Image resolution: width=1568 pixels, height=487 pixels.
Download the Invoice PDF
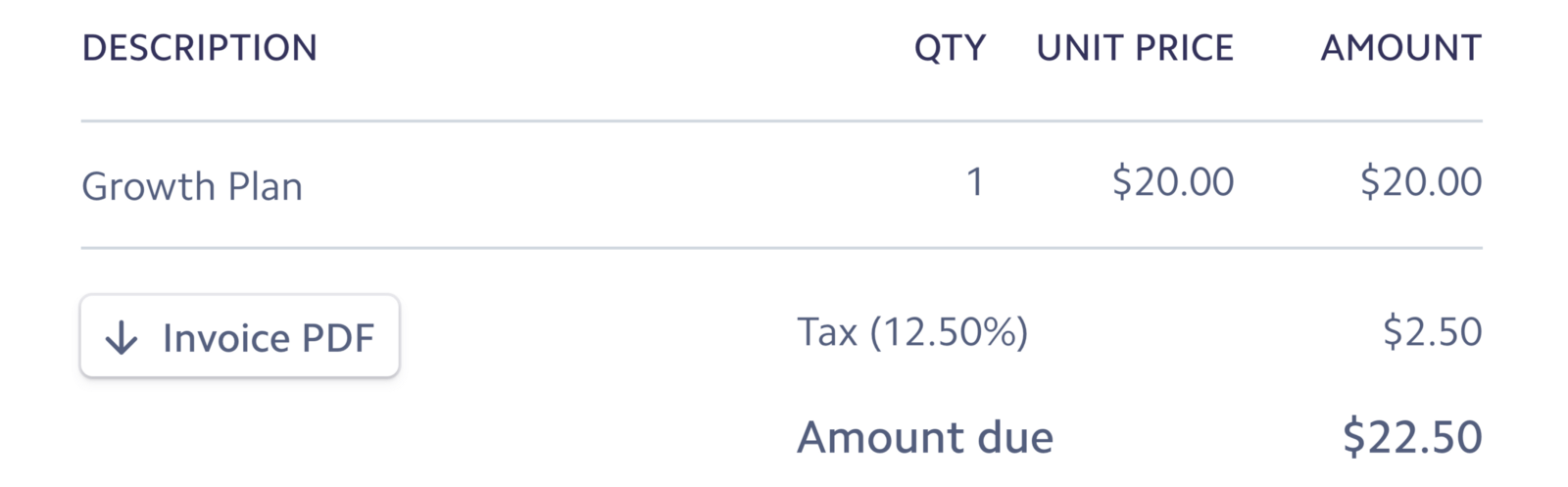click(x=240, y=336)
